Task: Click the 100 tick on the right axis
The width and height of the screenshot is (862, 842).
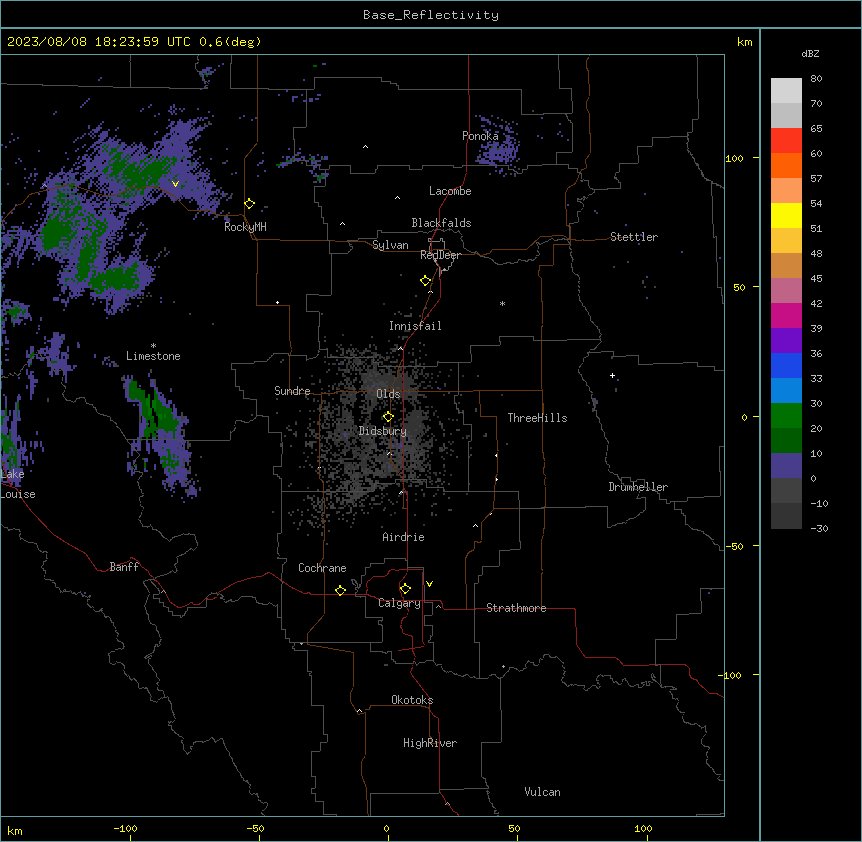Action: pos(734,158)
